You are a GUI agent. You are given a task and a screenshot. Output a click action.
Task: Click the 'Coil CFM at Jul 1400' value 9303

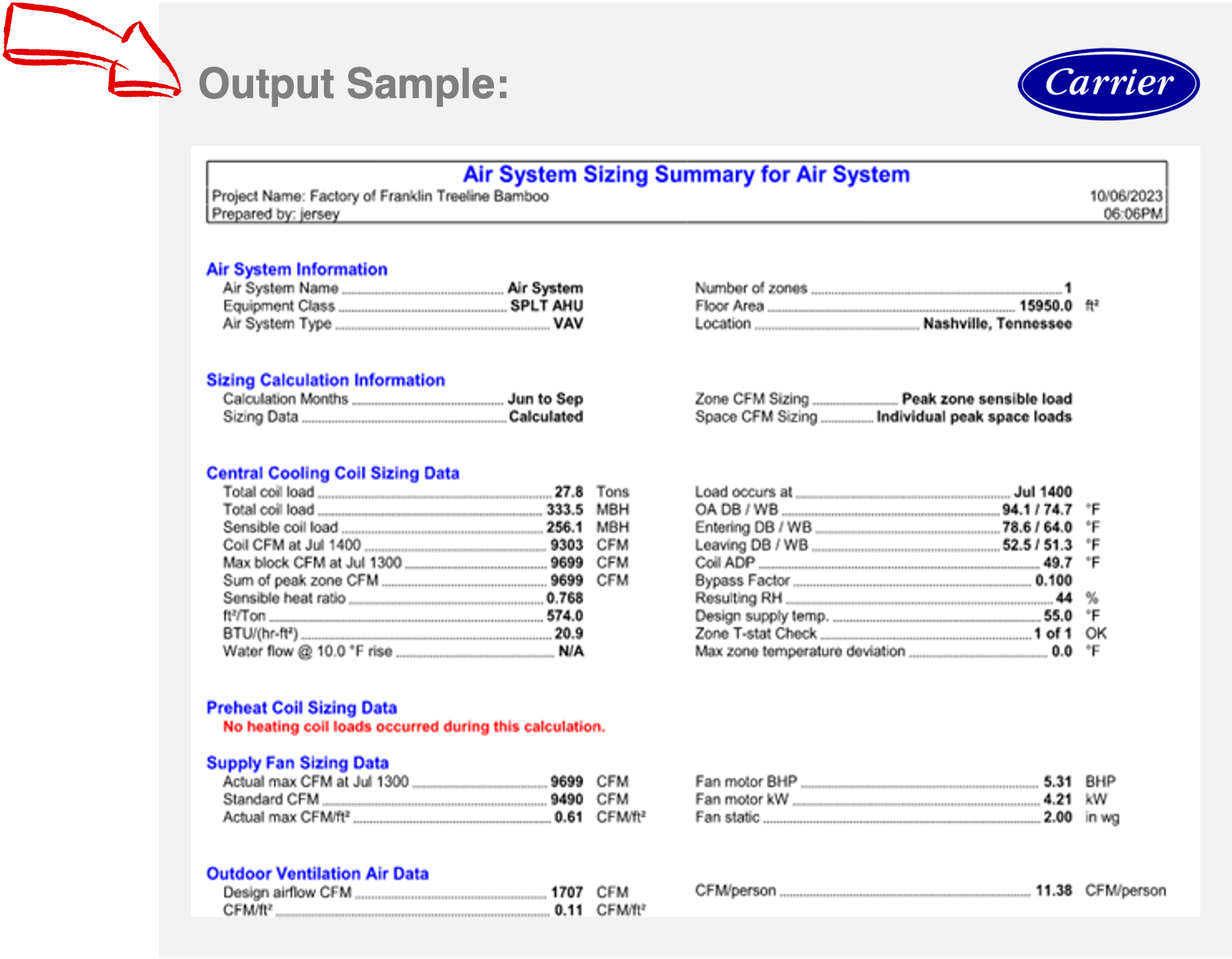click(x=567, y=544)
